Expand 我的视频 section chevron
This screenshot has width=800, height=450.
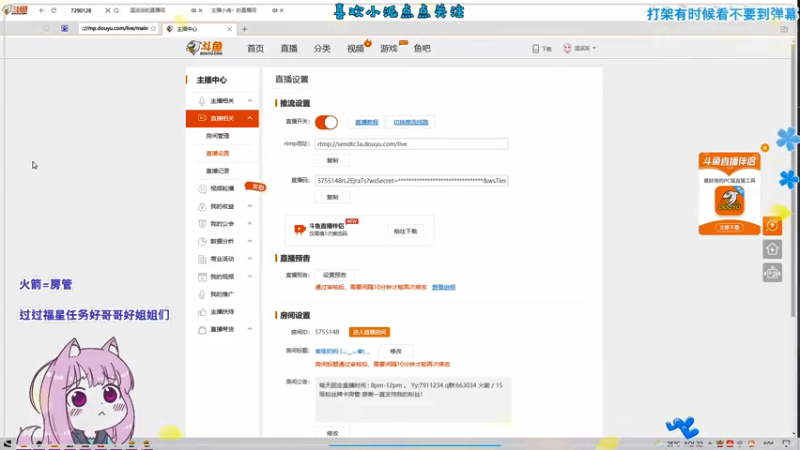coord(250,277)
